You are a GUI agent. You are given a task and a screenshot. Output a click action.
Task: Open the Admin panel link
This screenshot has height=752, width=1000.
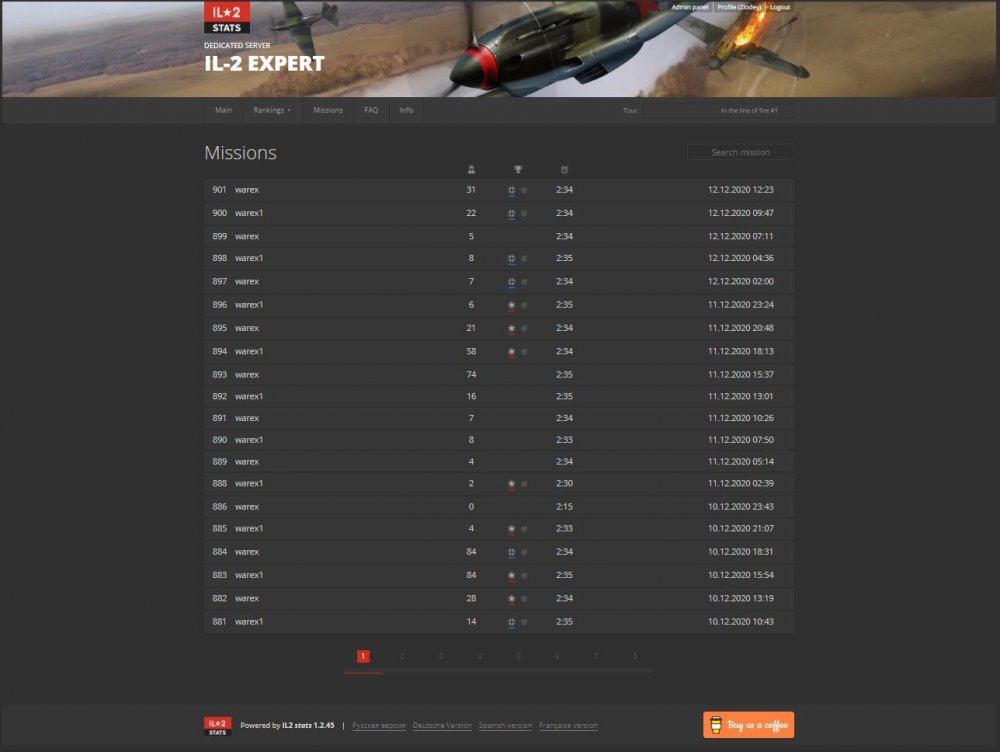click(689, 7)
